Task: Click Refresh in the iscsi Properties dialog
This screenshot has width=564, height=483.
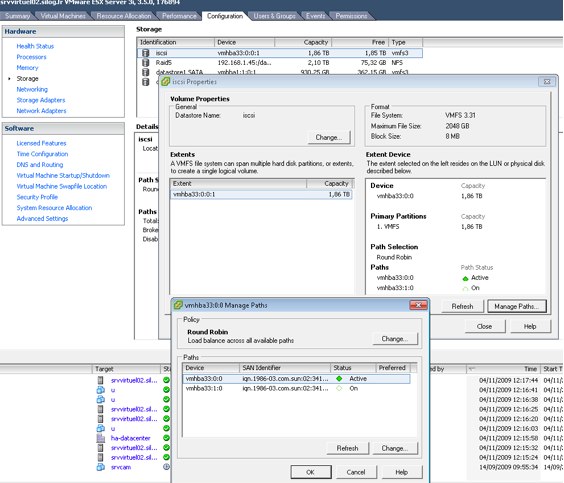Action: click(462, 306)
